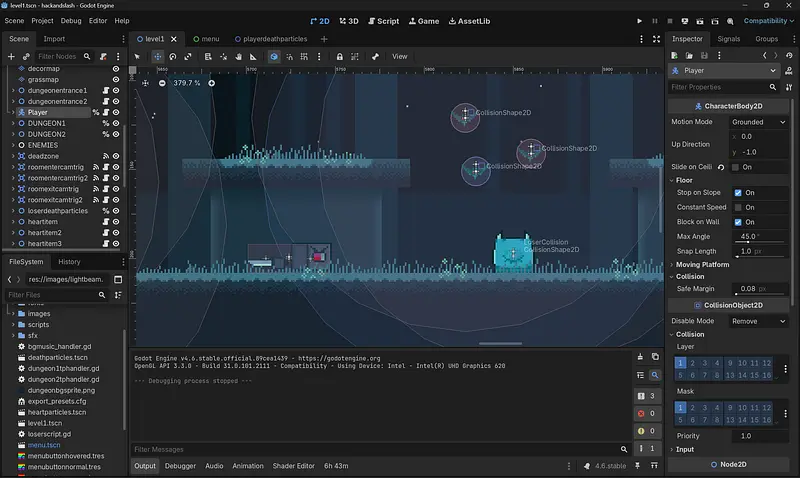The height and width of the screenshot is (478, 800).
Task: Open the Debug menu
Action: (x=71, y=20)
